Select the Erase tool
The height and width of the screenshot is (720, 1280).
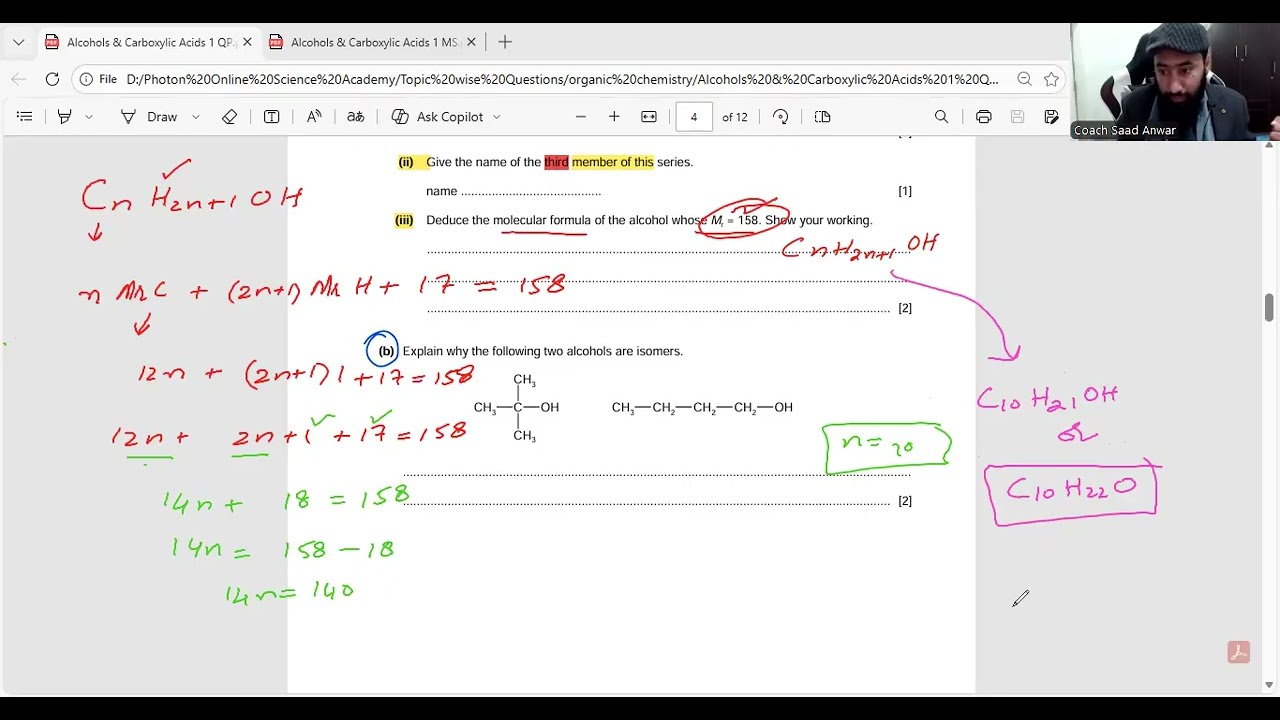tap(230, 117)
